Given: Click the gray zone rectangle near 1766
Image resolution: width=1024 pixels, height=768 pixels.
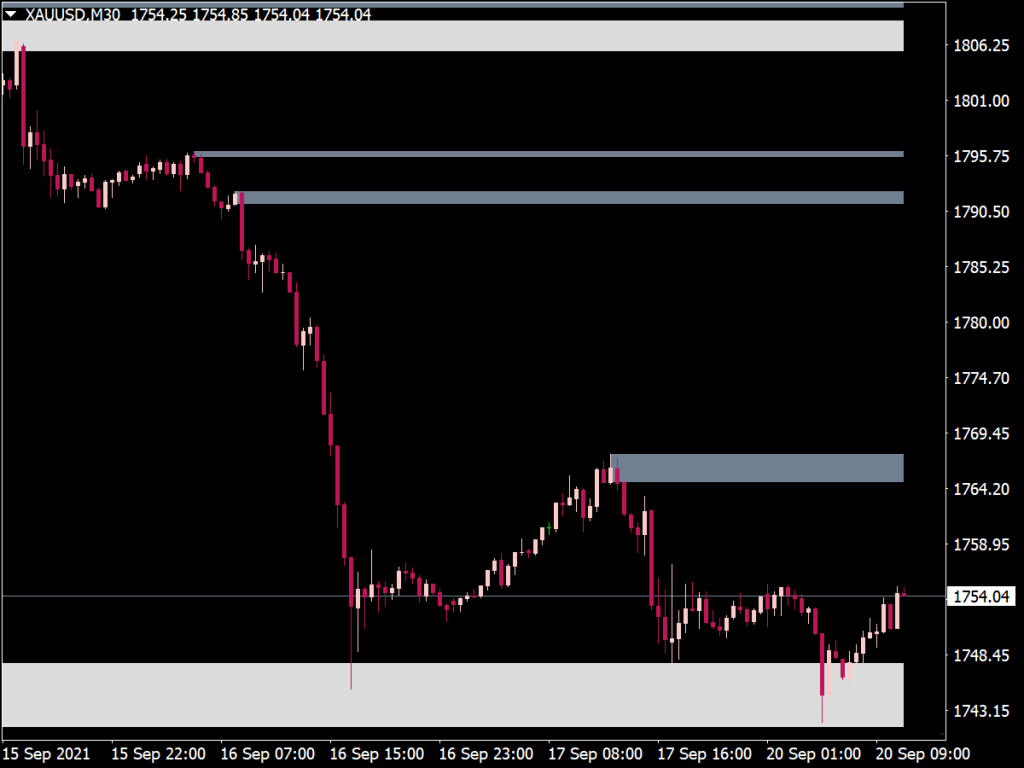Looking at the screenshot, I should coord(760,467).
